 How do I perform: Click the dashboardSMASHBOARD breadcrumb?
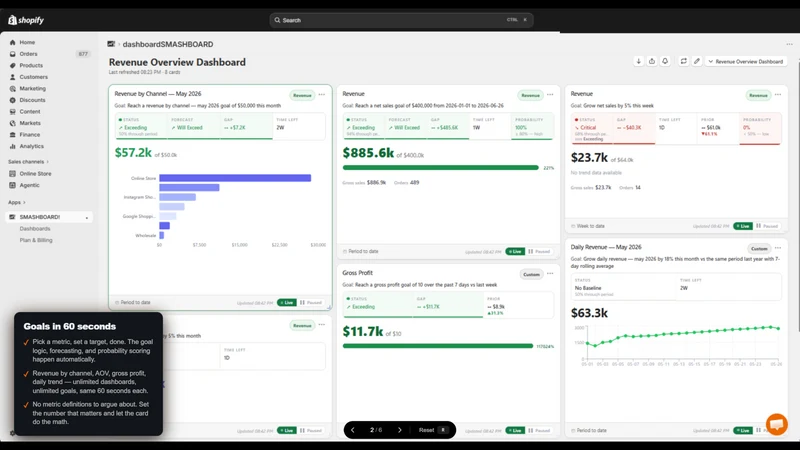click(x=168, y=44)
